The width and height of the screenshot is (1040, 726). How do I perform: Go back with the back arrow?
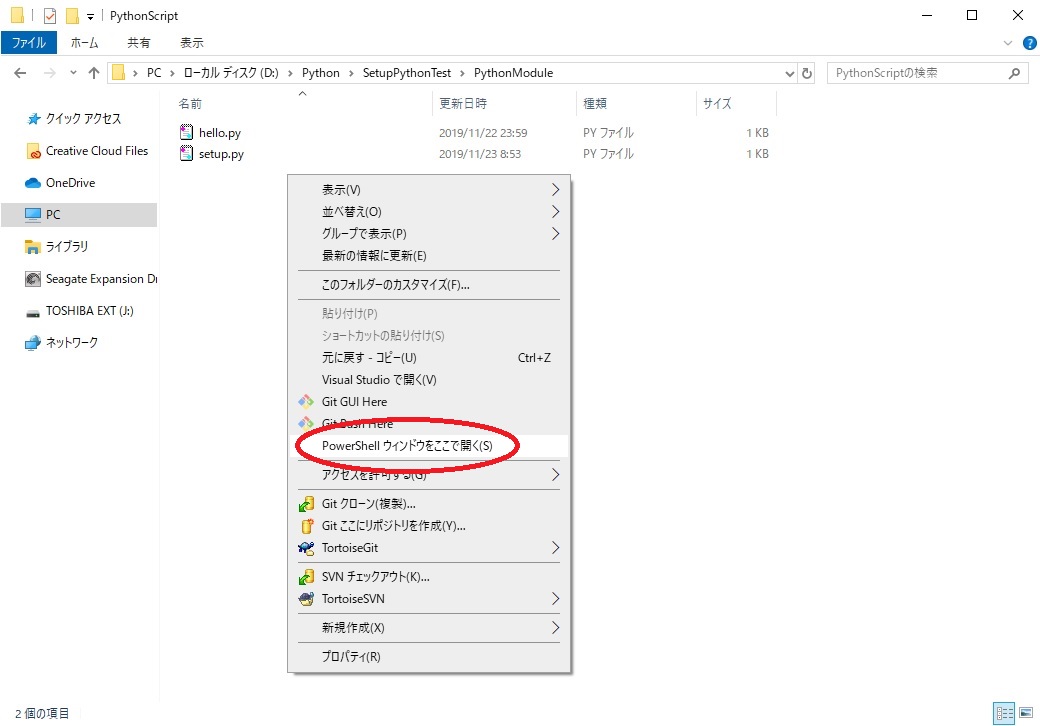21,73
